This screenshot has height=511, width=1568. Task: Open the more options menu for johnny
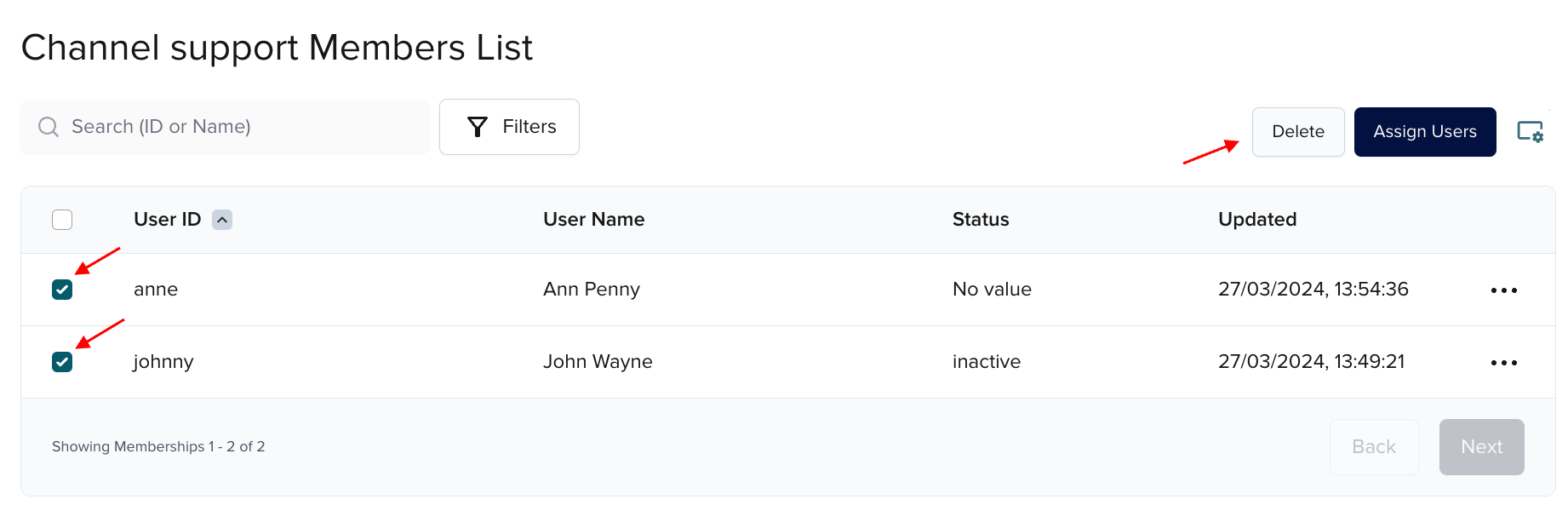point(1503,363)
